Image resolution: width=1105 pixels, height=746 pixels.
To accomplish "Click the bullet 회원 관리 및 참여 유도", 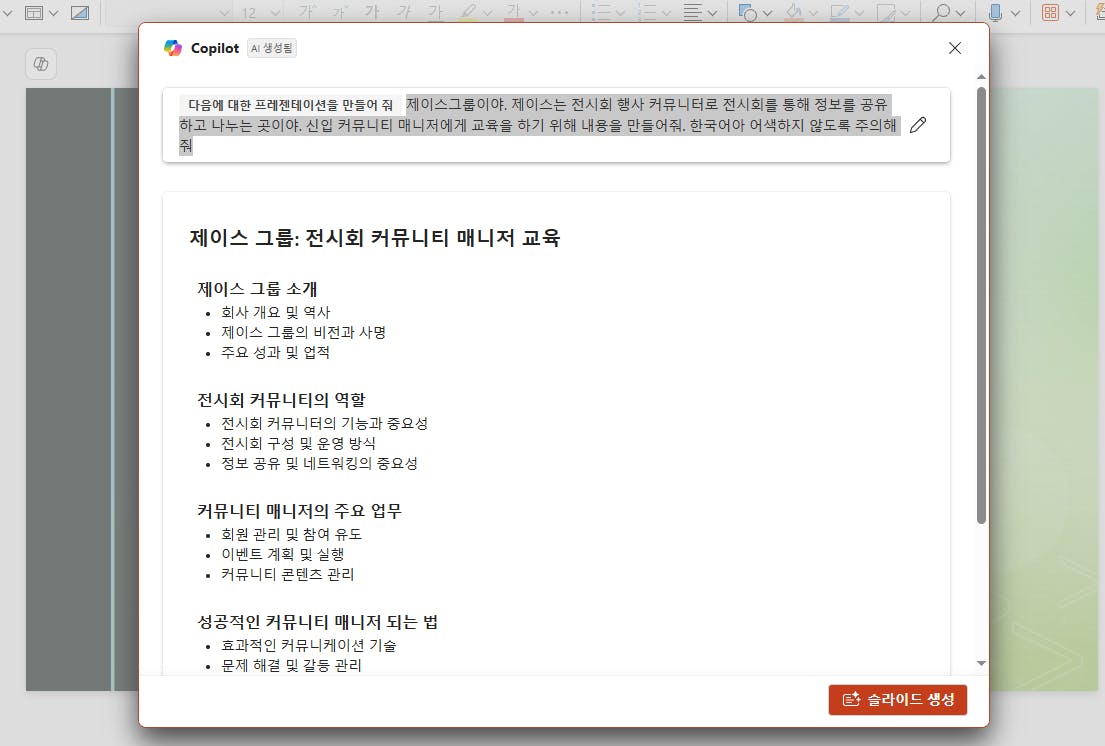I will click(291, 535).
